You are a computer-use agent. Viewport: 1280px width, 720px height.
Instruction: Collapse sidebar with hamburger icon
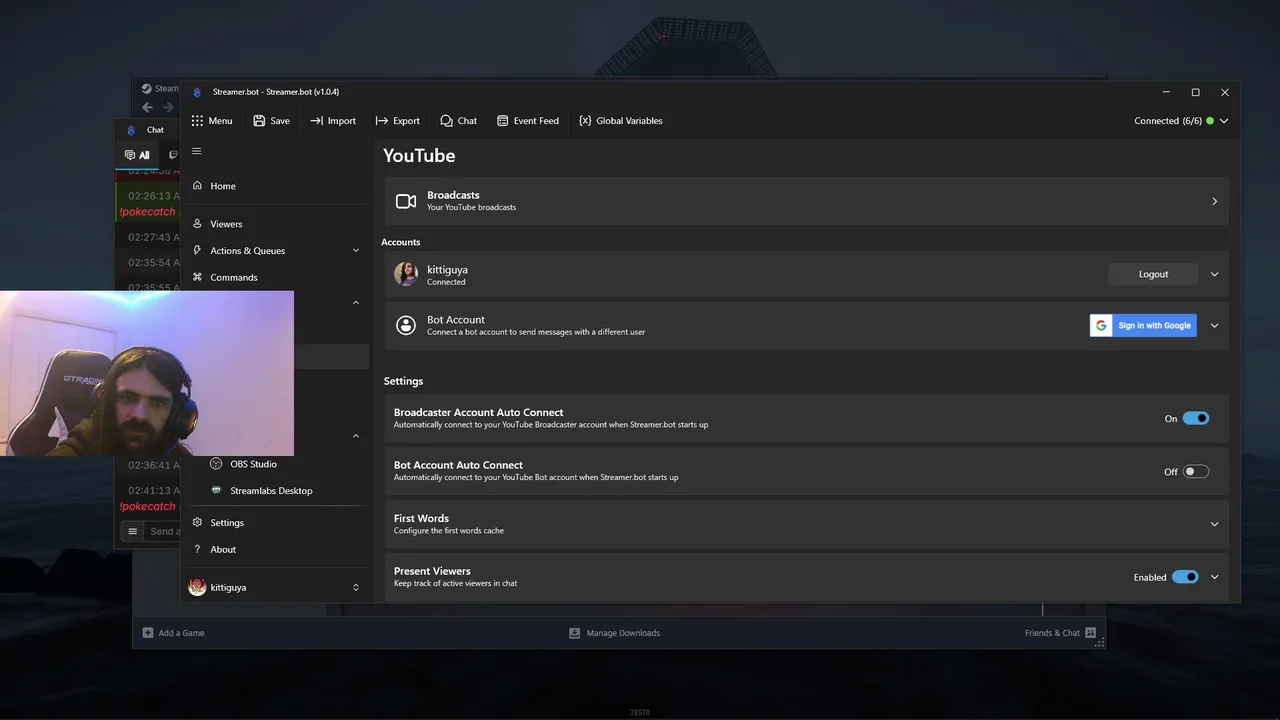pyautogui.click(x=197, y=151)
